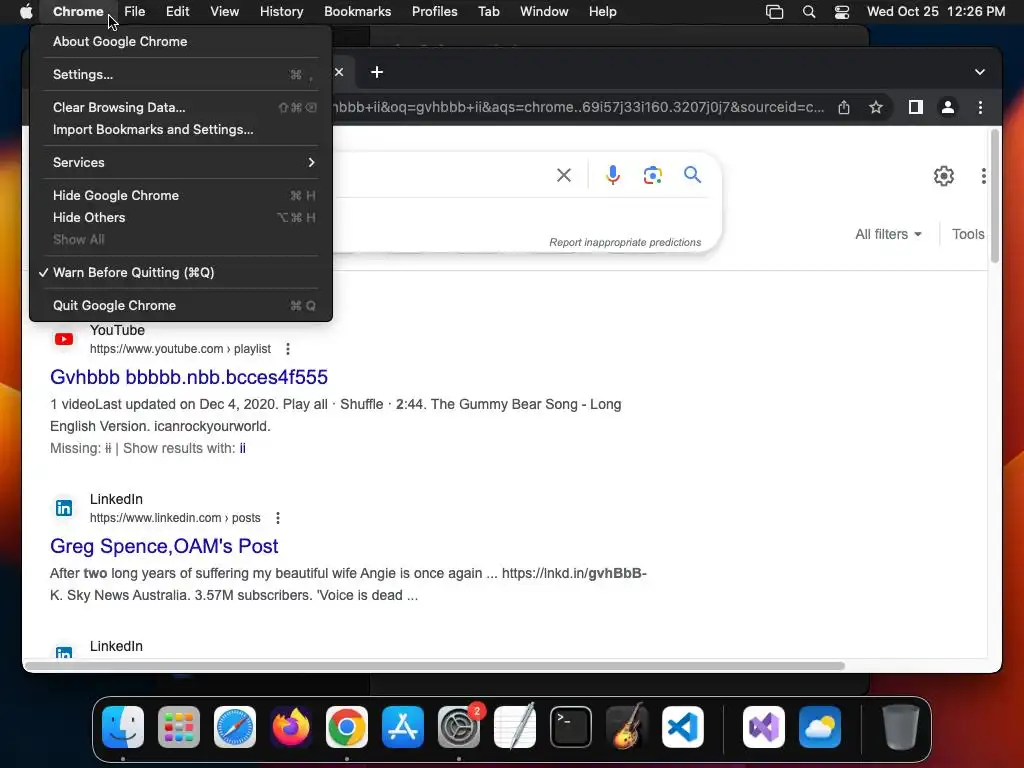The width and height of the screenshot is (1024, 768).
Task: Open the Edit menu
Action: click(x=177, y=12)
